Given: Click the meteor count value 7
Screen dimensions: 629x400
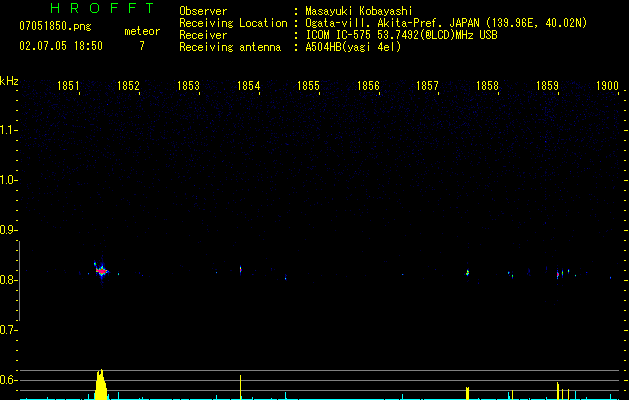Looking at the screenshot, I should [x=142, y=46].
